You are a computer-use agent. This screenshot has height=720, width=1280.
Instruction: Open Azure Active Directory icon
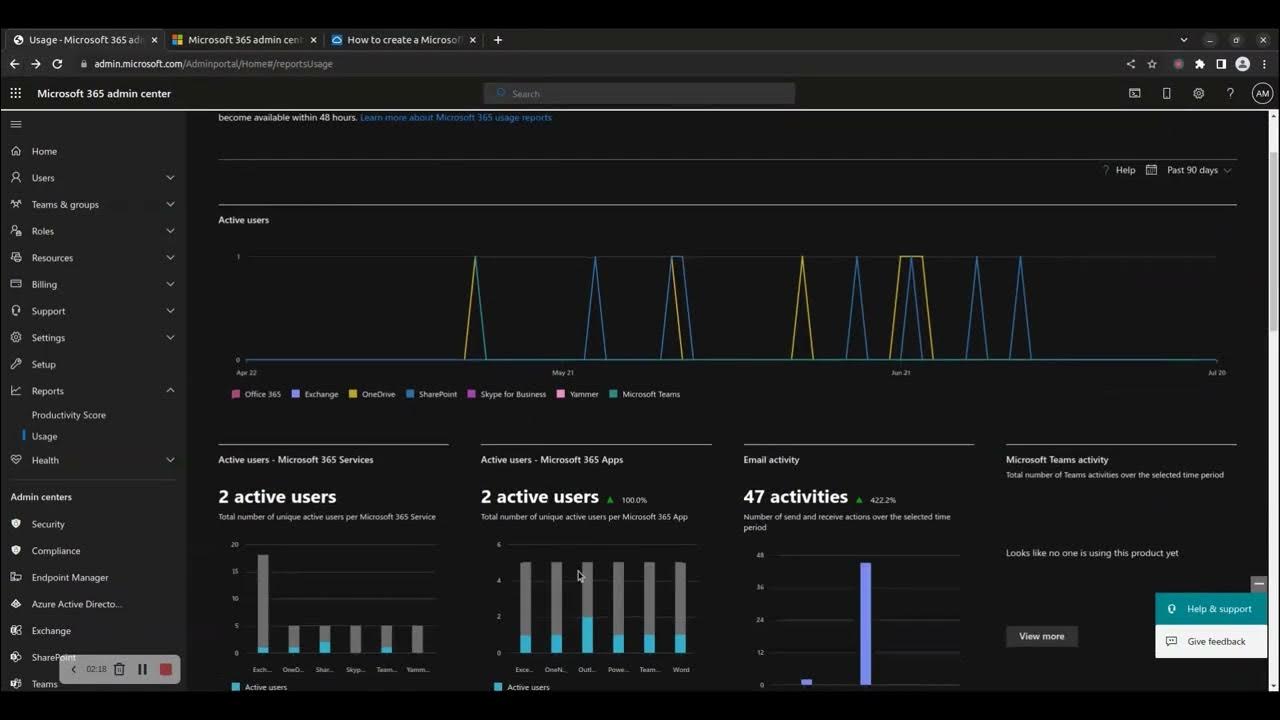click(x=16, y=604)
